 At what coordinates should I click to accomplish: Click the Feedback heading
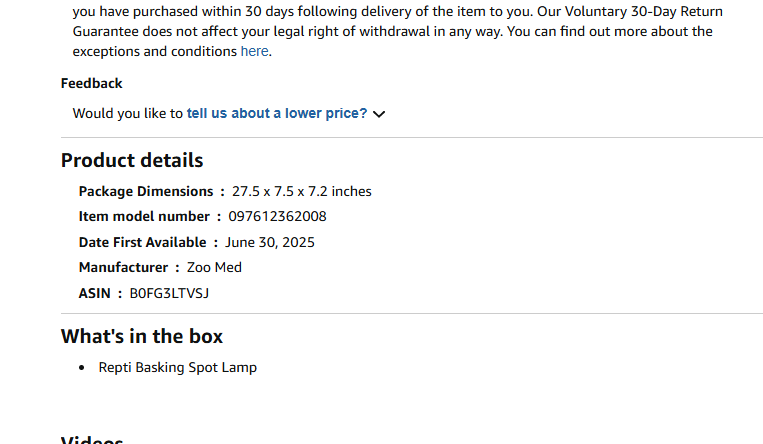(x=92, y=83)
